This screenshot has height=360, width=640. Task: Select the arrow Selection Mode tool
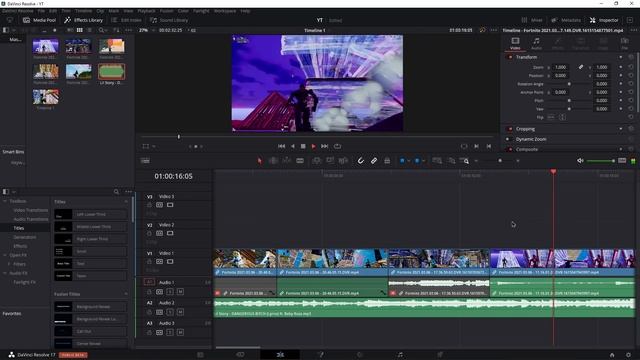(260, 161)
